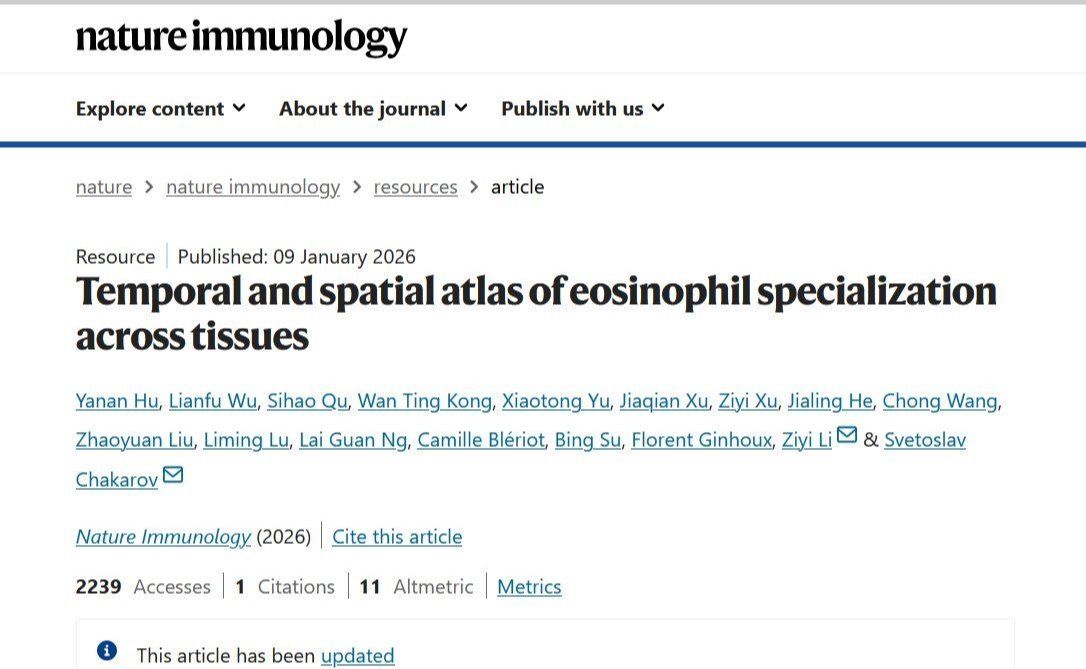This screenshot has width=1086, height=669.
Task: Click the blue info icon in the update notice
Action: 107,652
